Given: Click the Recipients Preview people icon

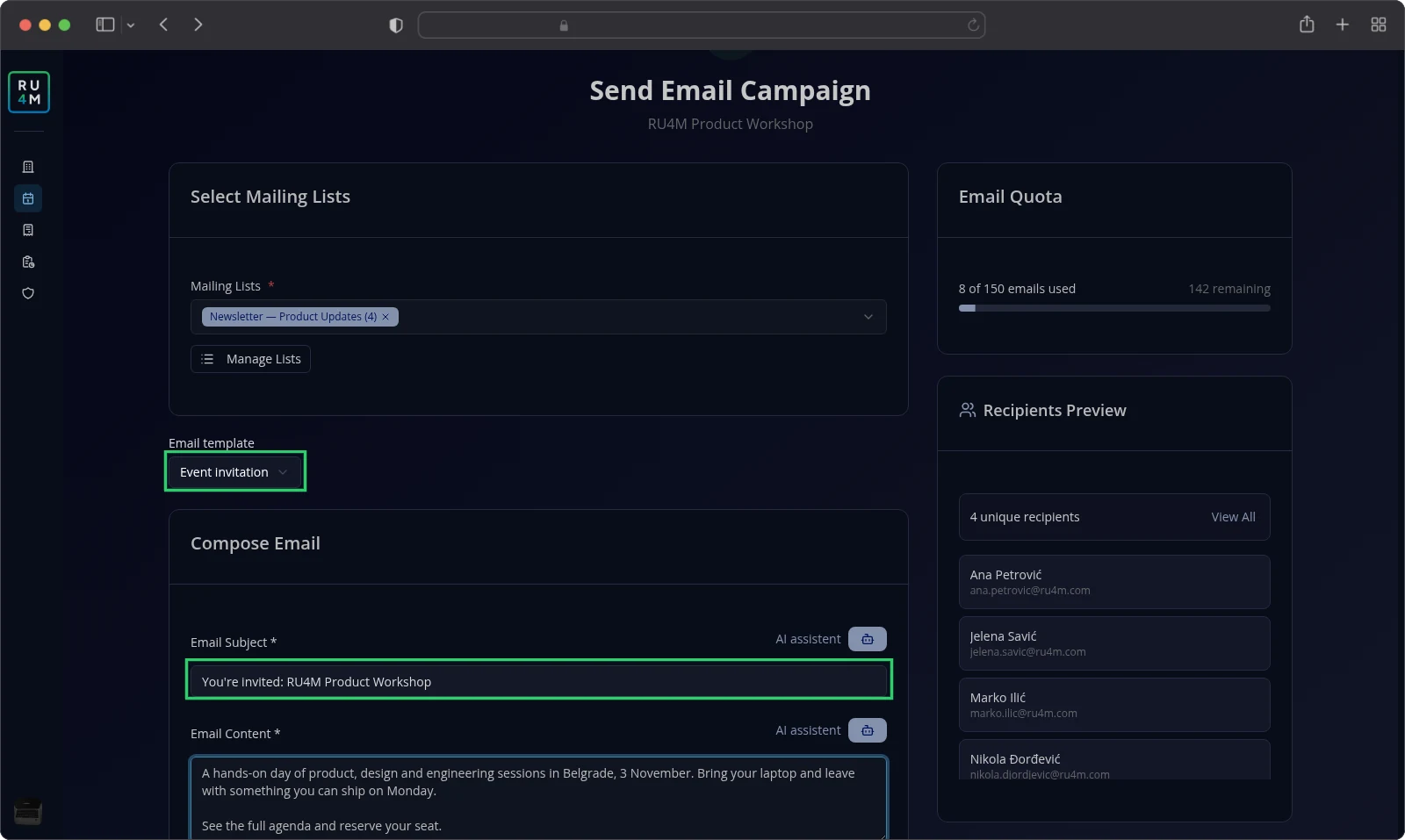Looking at the screenshot, I should tap(968, 410).
